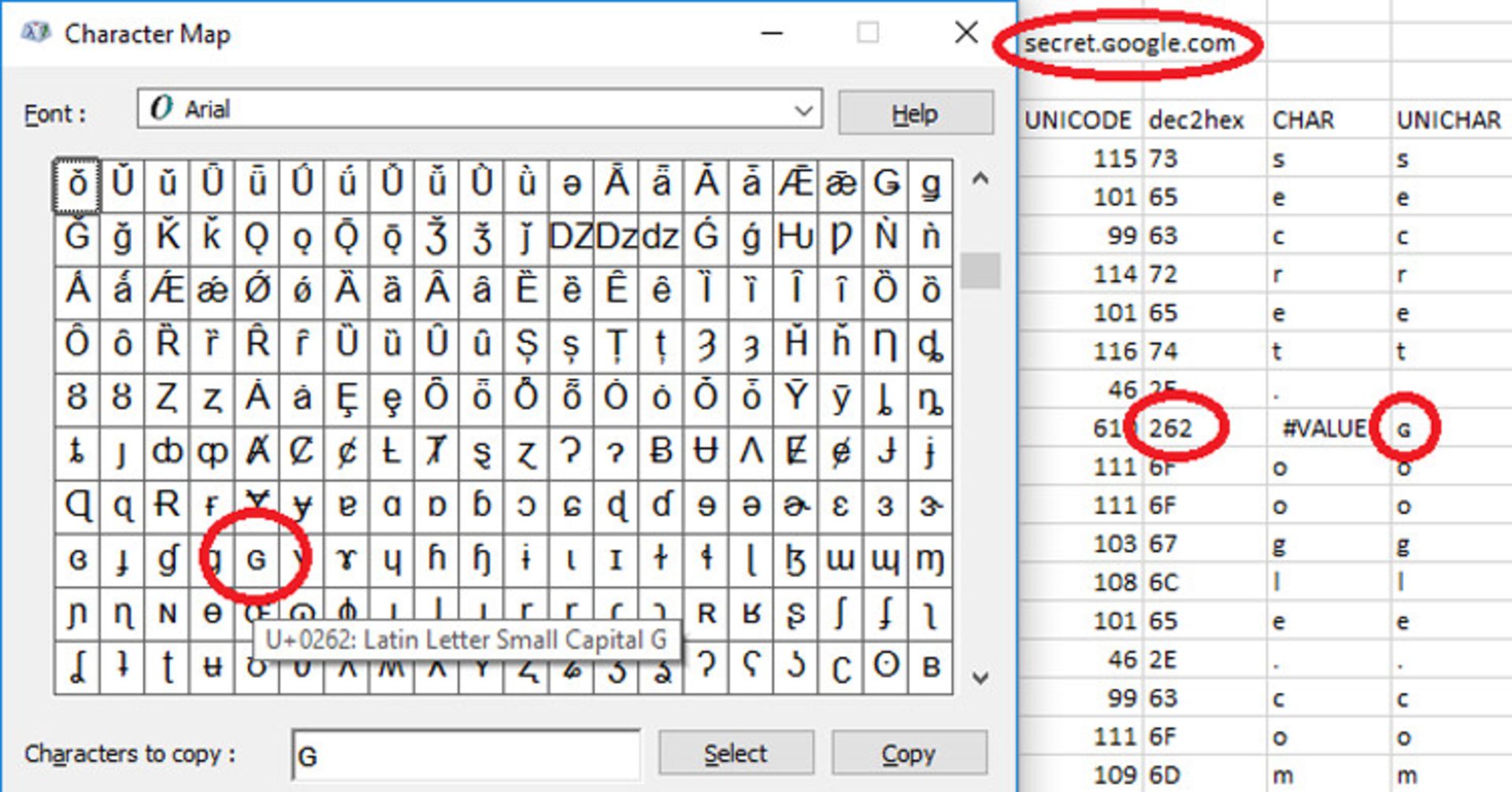The width and height of the screenshot is (1512, 792).
Task: Pick the Ø with acute glyph
Action: click(x=257, y=290)
